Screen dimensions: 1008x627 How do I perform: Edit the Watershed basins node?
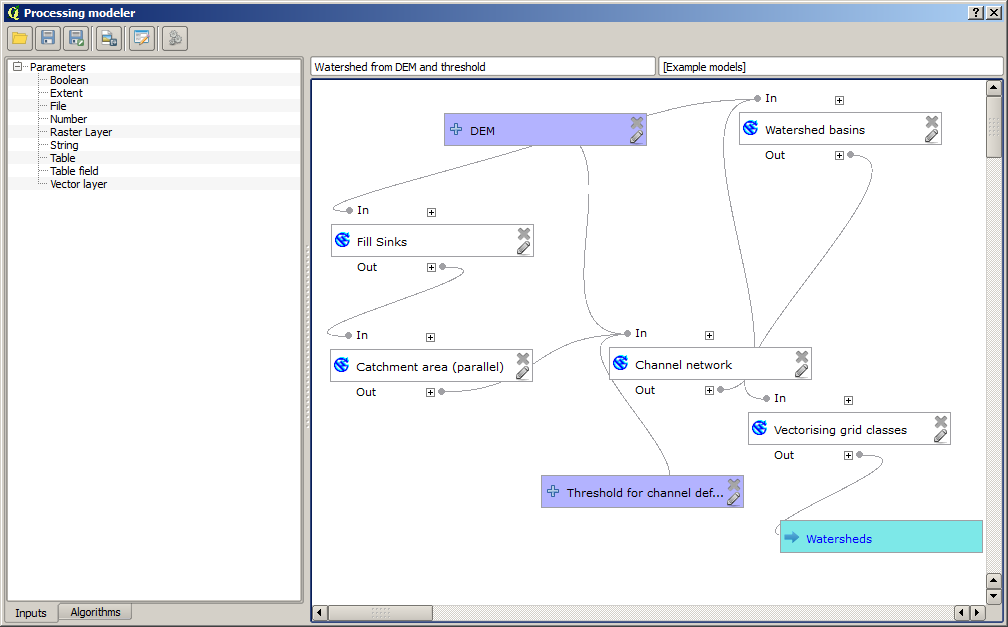coord(931,136)
